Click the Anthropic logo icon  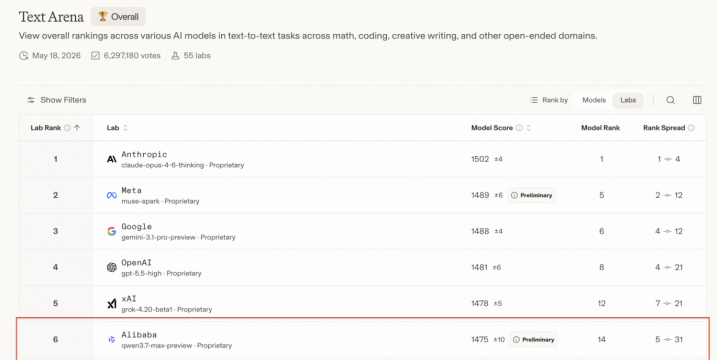(x=112, y=159)
